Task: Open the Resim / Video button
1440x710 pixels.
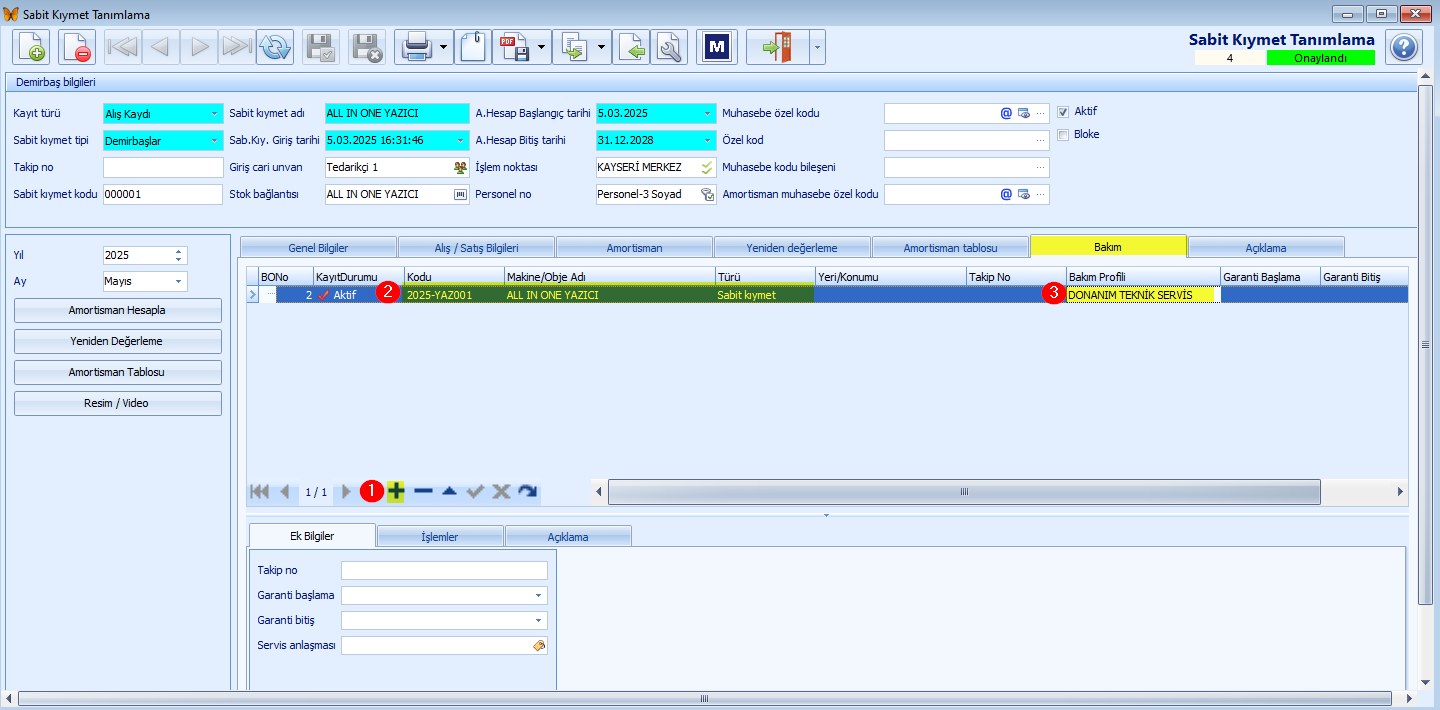Action: [117, 403]
